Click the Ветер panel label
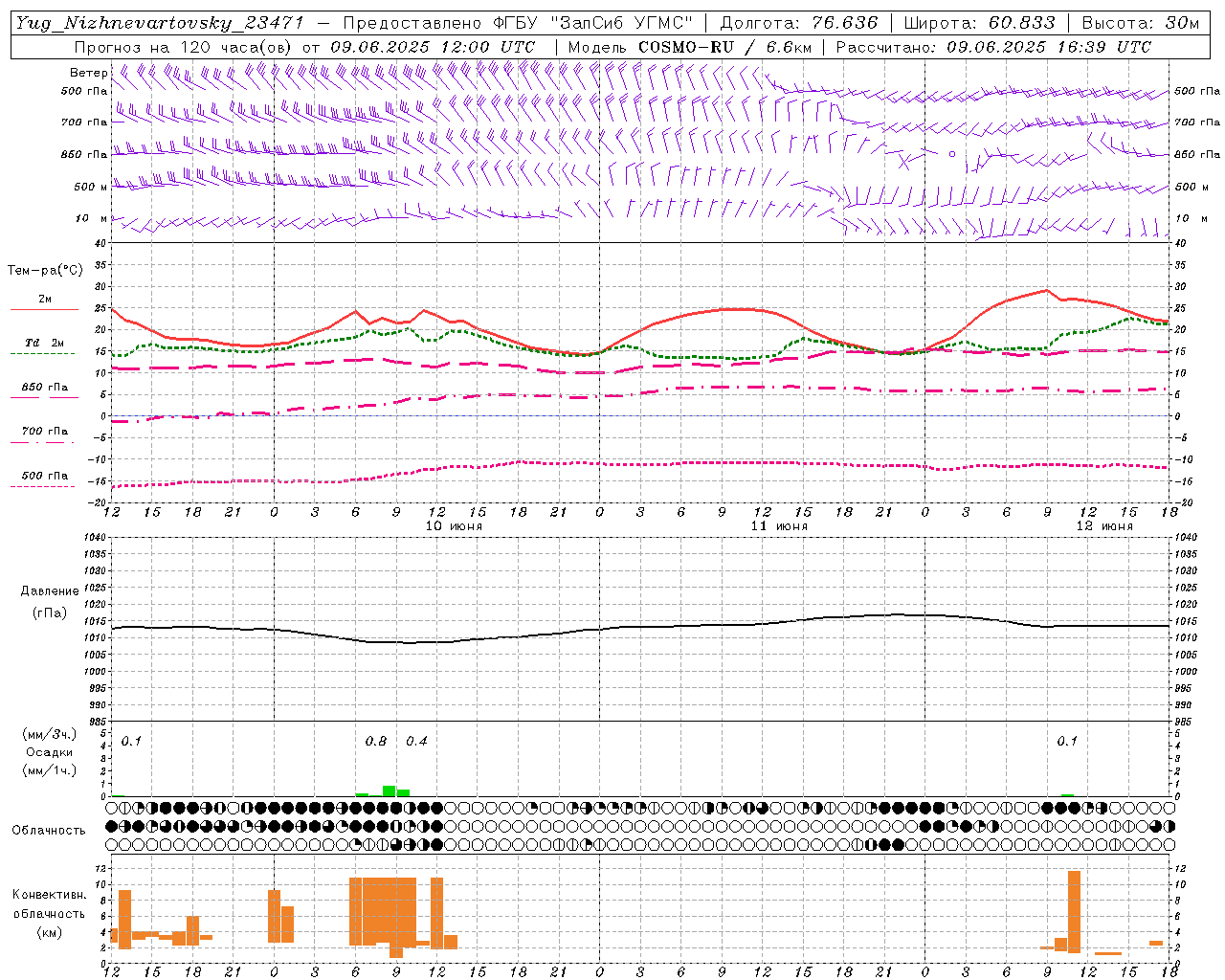The image size is (1225, 980). [x=88, y=73]
